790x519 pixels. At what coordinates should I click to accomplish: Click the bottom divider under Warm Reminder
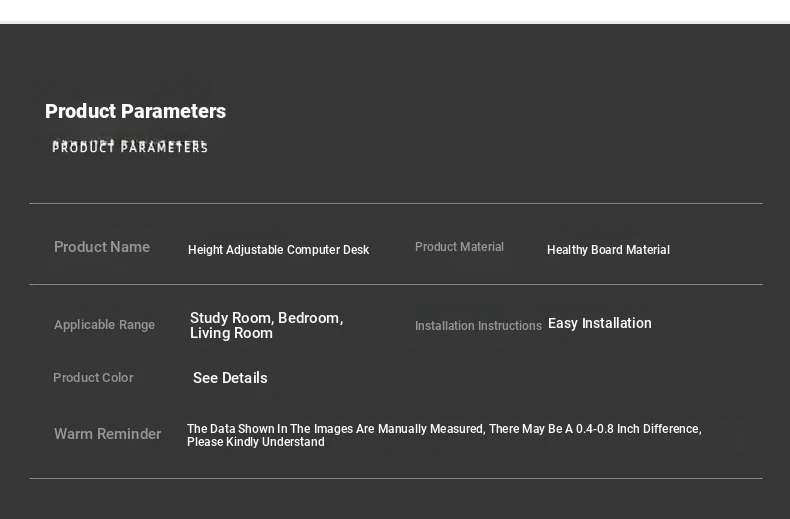click(396, 478)
